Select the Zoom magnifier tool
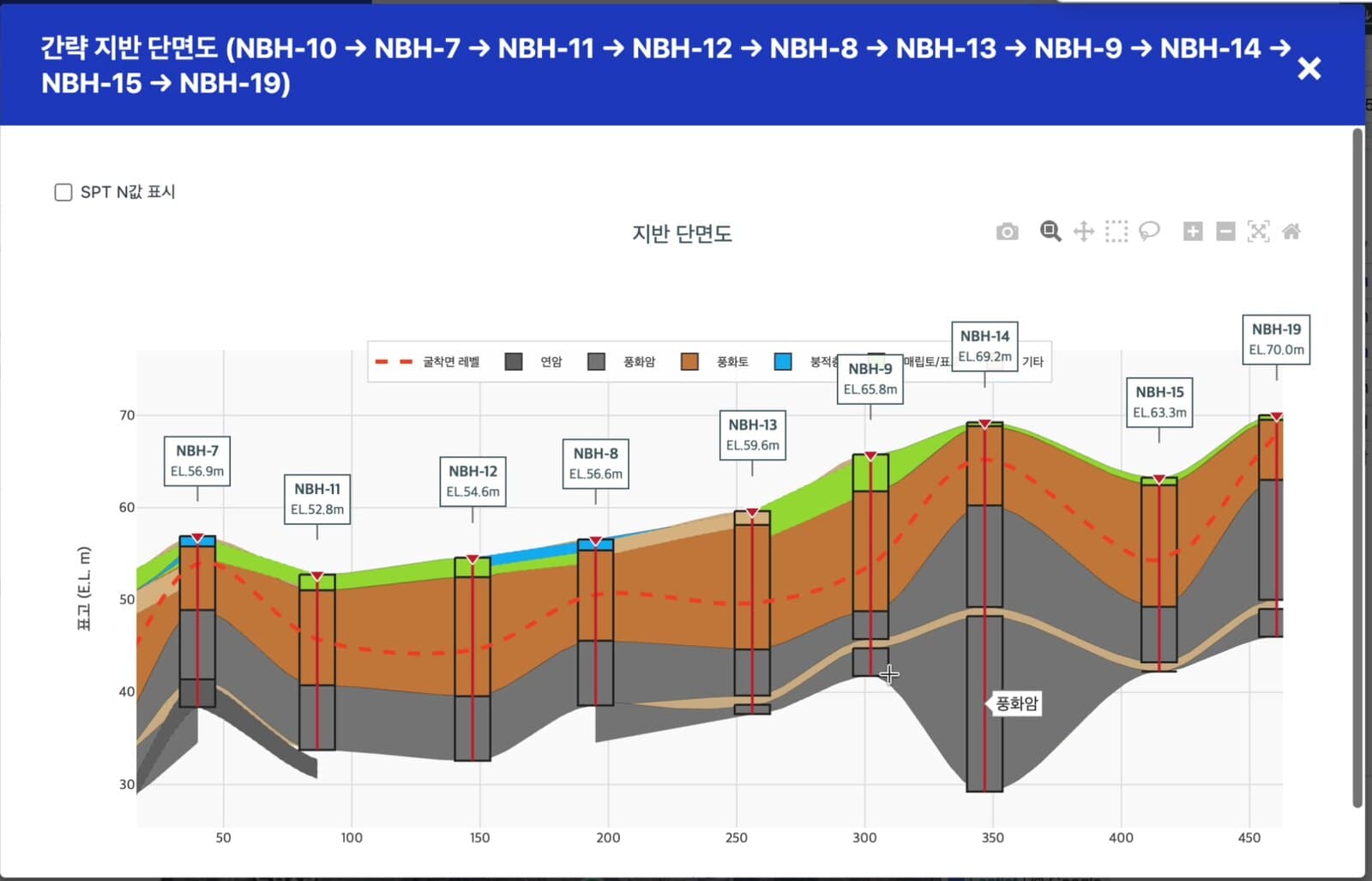Viewport: 1372px width, 881px height. pos(1050,231)
